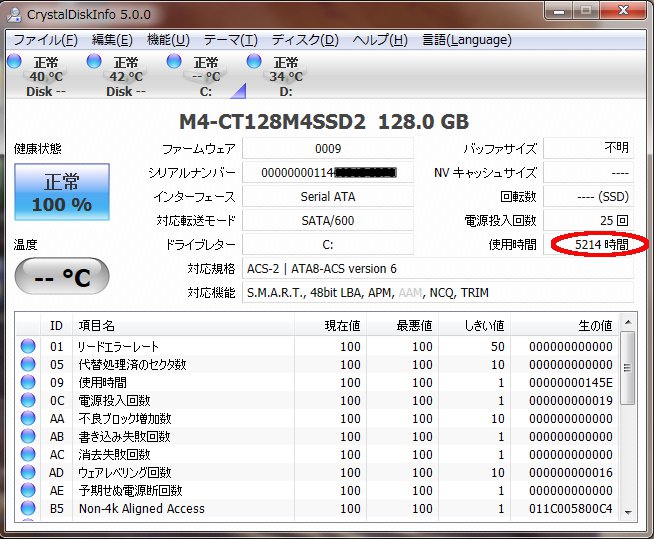Select the C: drive disk tab
Image resolution: width=654 pixels, height=540 pixels.
click(206, 77)
